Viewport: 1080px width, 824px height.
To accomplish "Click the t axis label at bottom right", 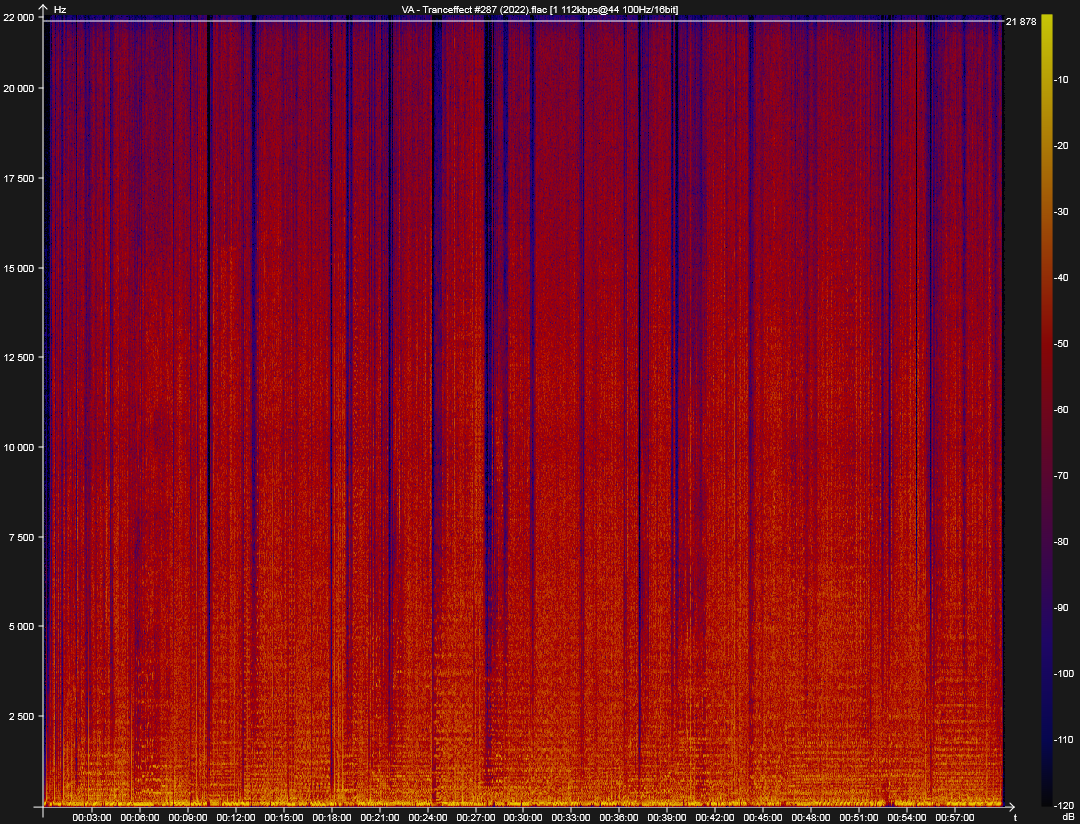I will point(1012,816).
